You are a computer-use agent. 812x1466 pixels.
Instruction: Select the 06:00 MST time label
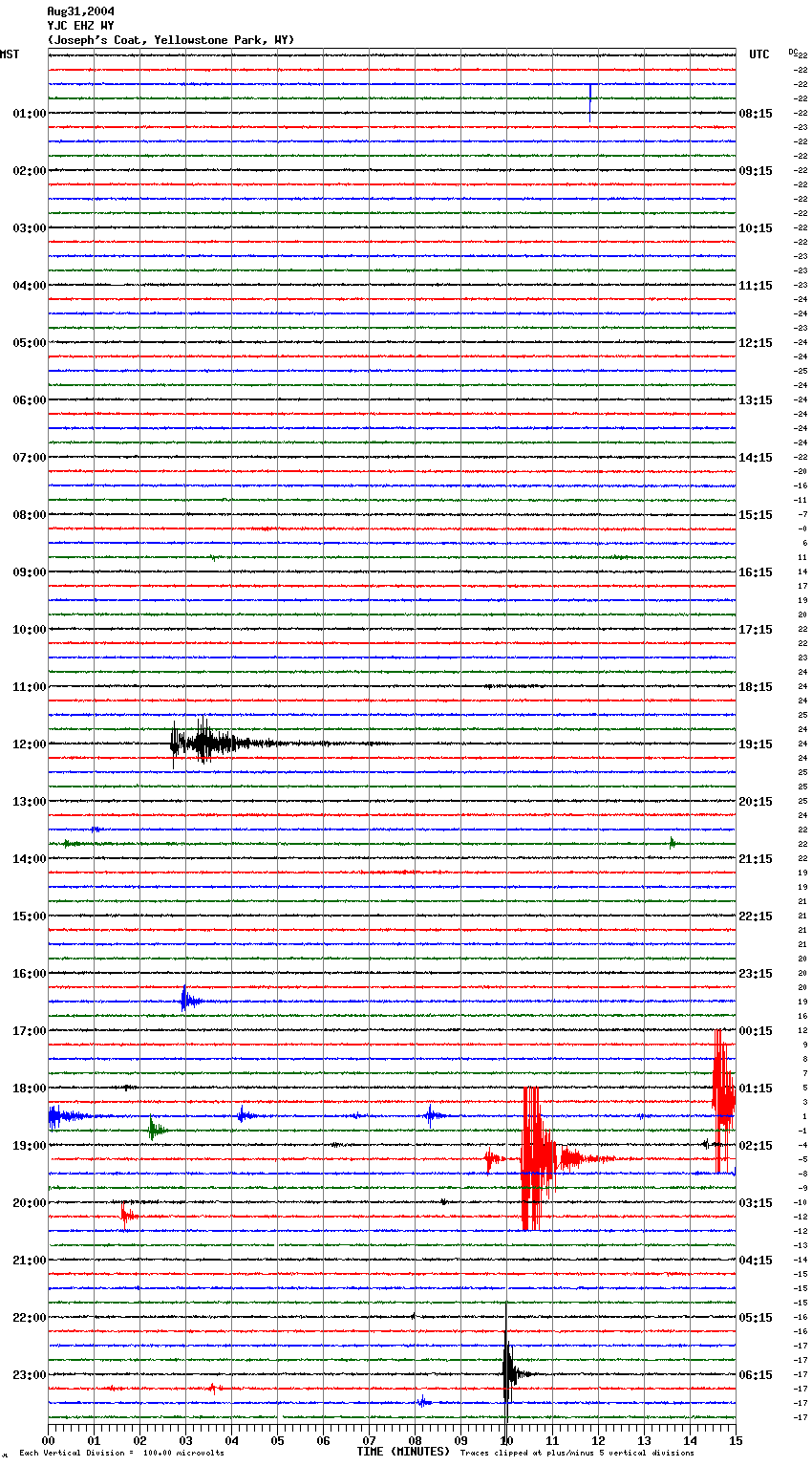coord(30,399)
